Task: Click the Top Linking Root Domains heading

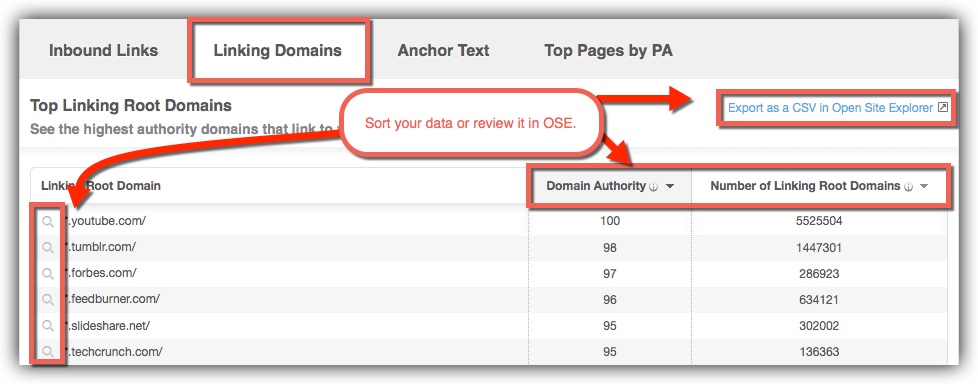Action: 131,105
